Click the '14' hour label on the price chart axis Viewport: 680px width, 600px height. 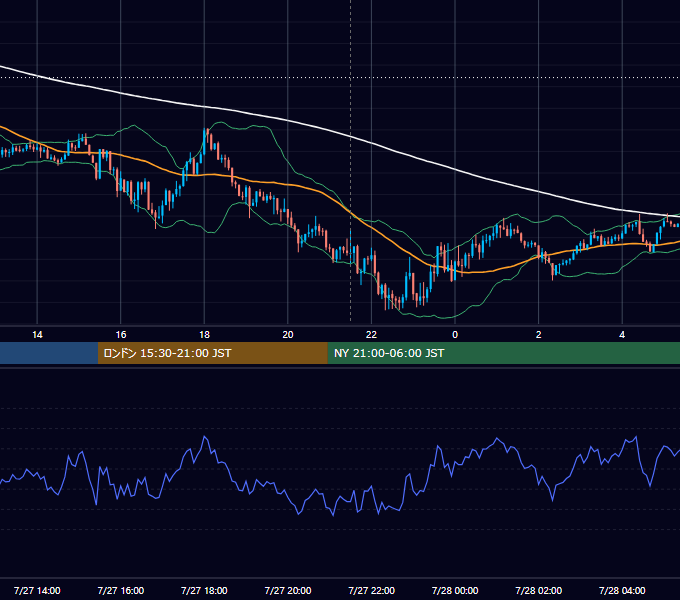pos(37,335)
